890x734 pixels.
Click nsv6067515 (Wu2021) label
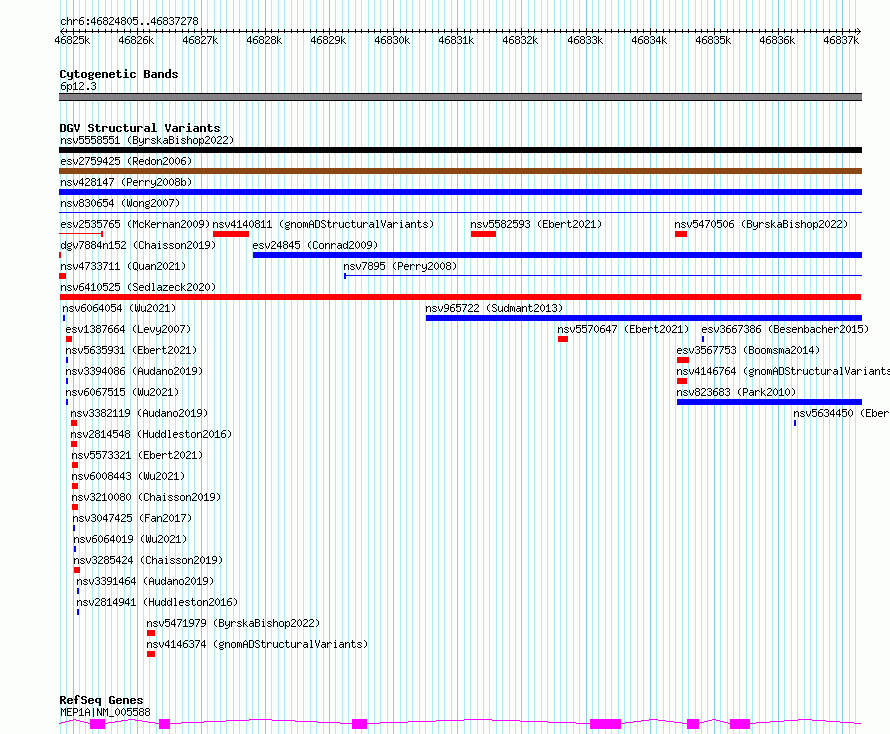coord(122,392)
